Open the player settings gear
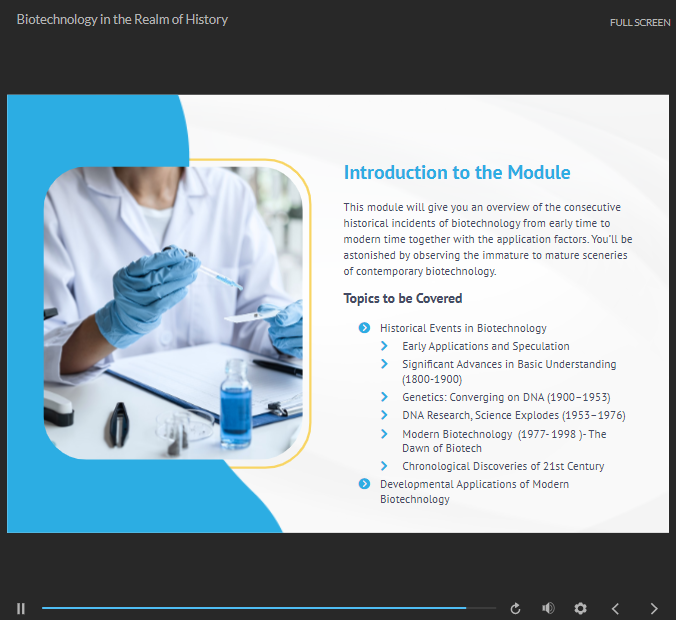676x620 pixels. tap(580, 608)
